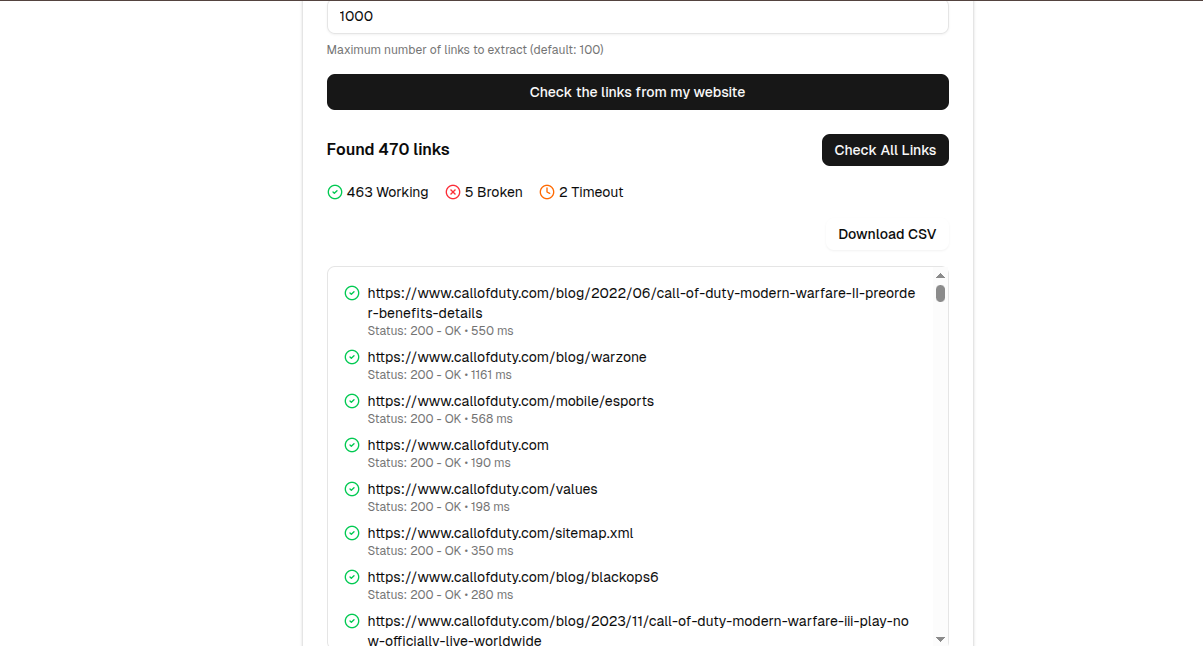
Task: Click the status icon next to the blackops6 link
Action: pos(352,577)
